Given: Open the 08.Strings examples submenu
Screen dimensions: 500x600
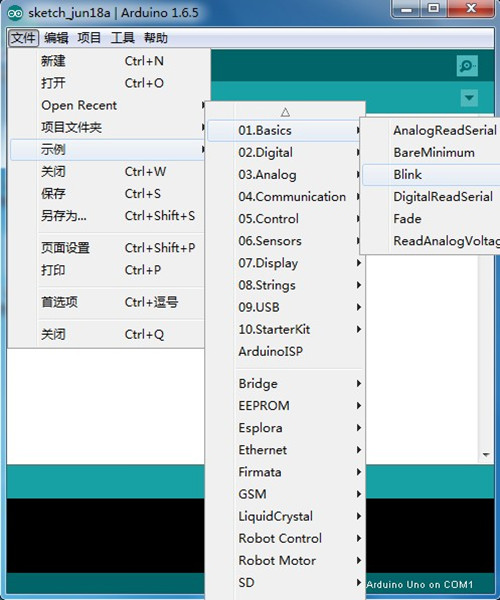Looking at the screenshot, I should (285, 285).
